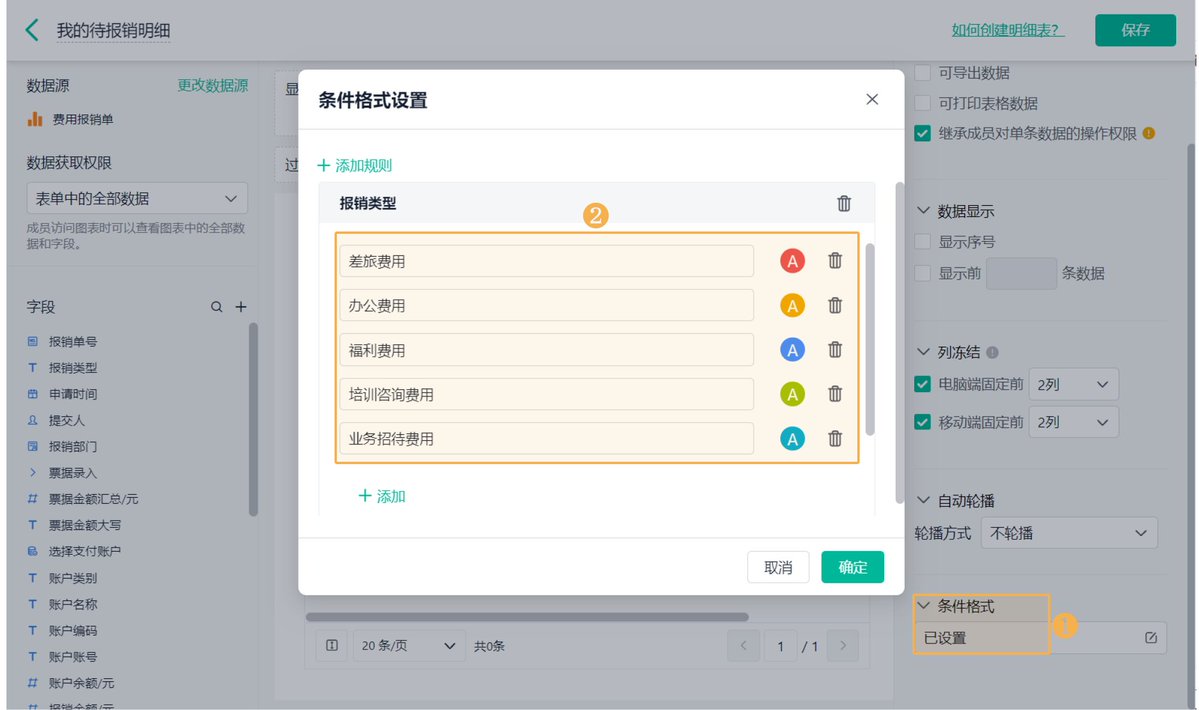Click the 费用报销单 data source chart icon
This screenshot has width=1199, height=710.
coord(34,119)
